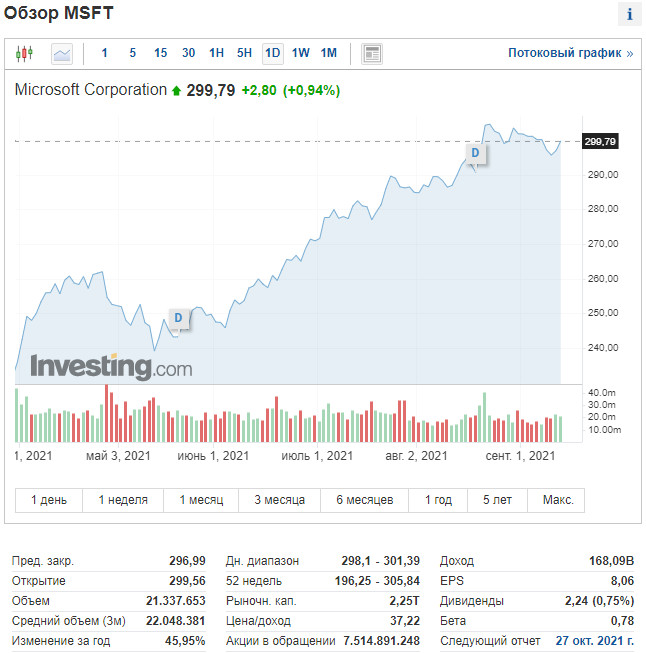646x653 pixels.
Task: Select the 1D daily interval
Action: (272, 53)
